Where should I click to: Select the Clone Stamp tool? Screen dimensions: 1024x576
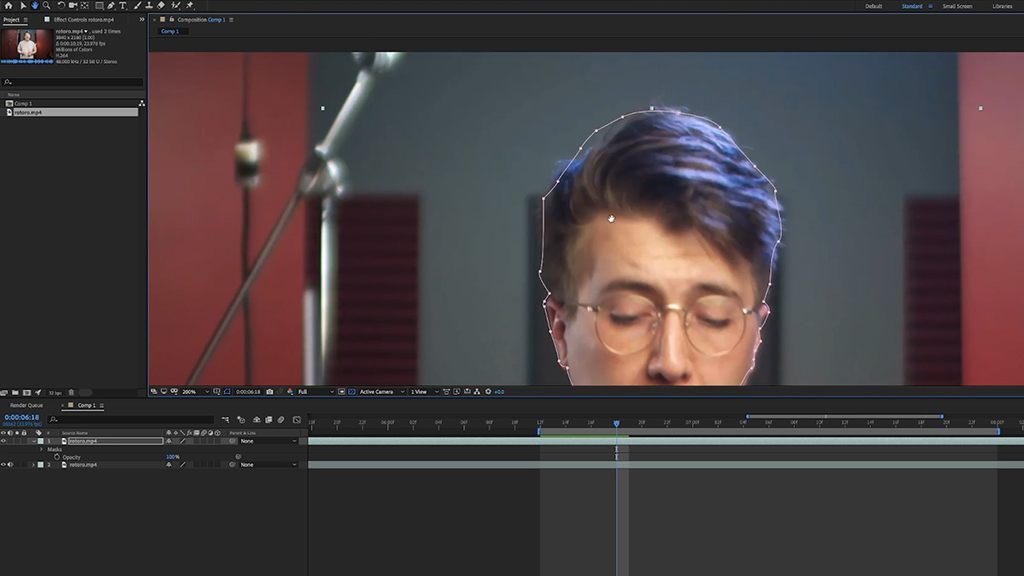(x=149, y=5)
